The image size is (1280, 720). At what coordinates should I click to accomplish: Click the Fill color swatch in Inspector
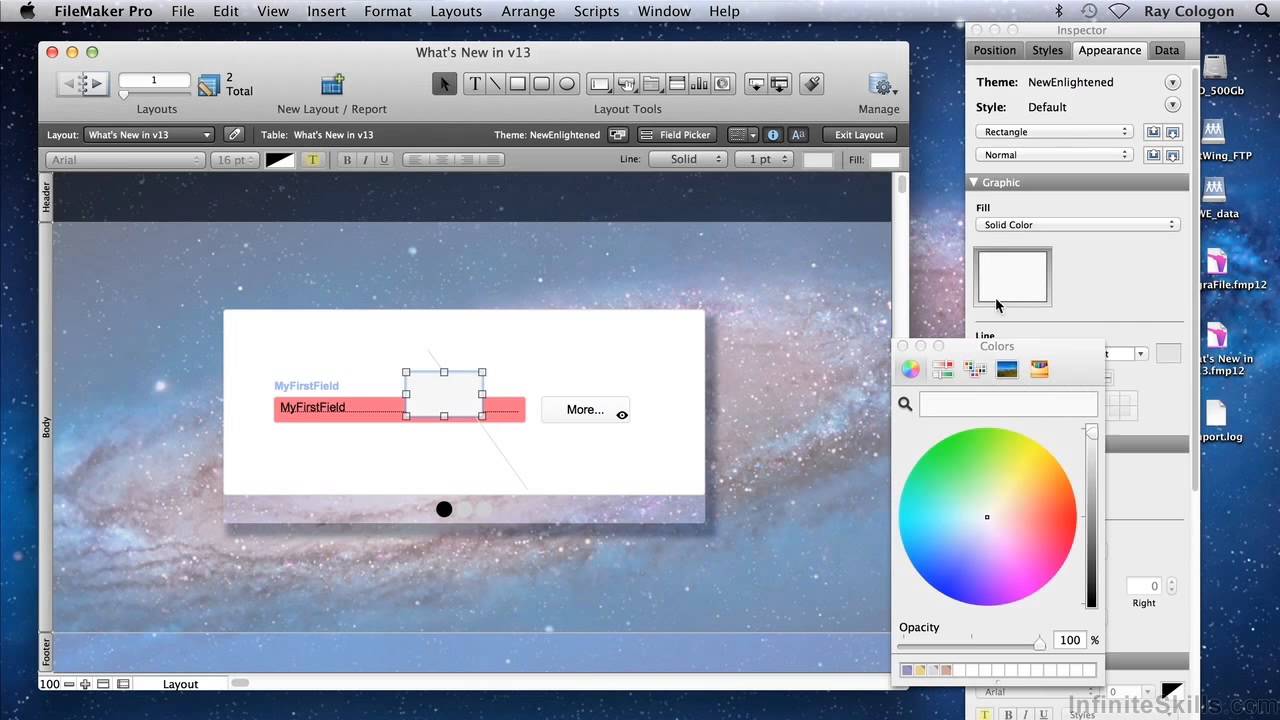[1012, 277]
